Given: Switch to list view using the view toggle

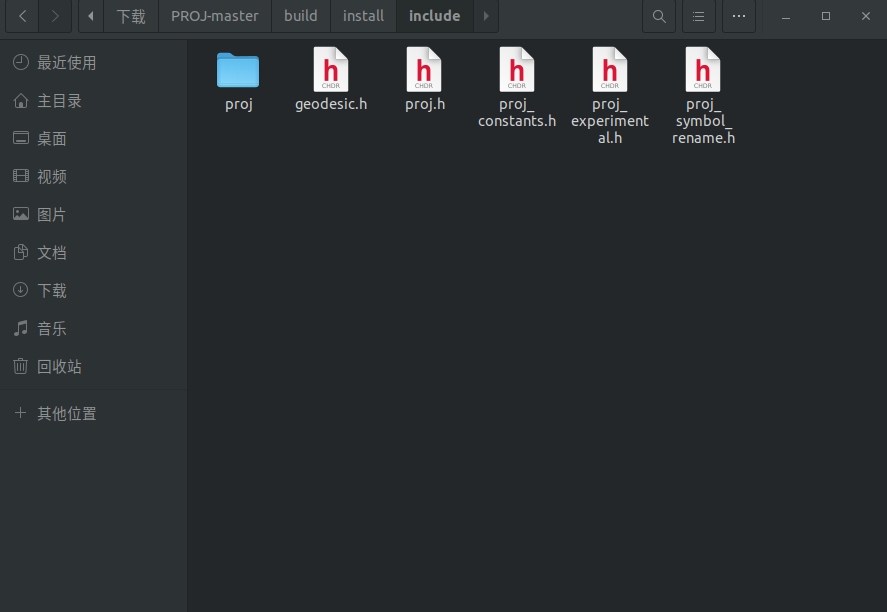Looking at the screenshot, I should click(x=698, y=16).
